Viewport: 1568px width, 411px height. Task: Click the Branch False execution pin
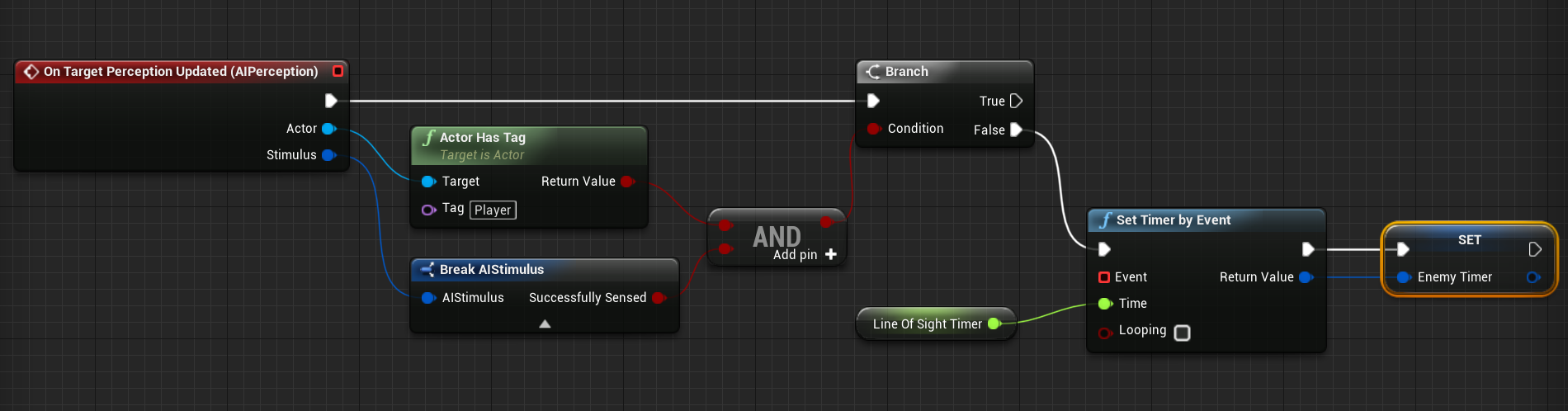click(1016, 130)
